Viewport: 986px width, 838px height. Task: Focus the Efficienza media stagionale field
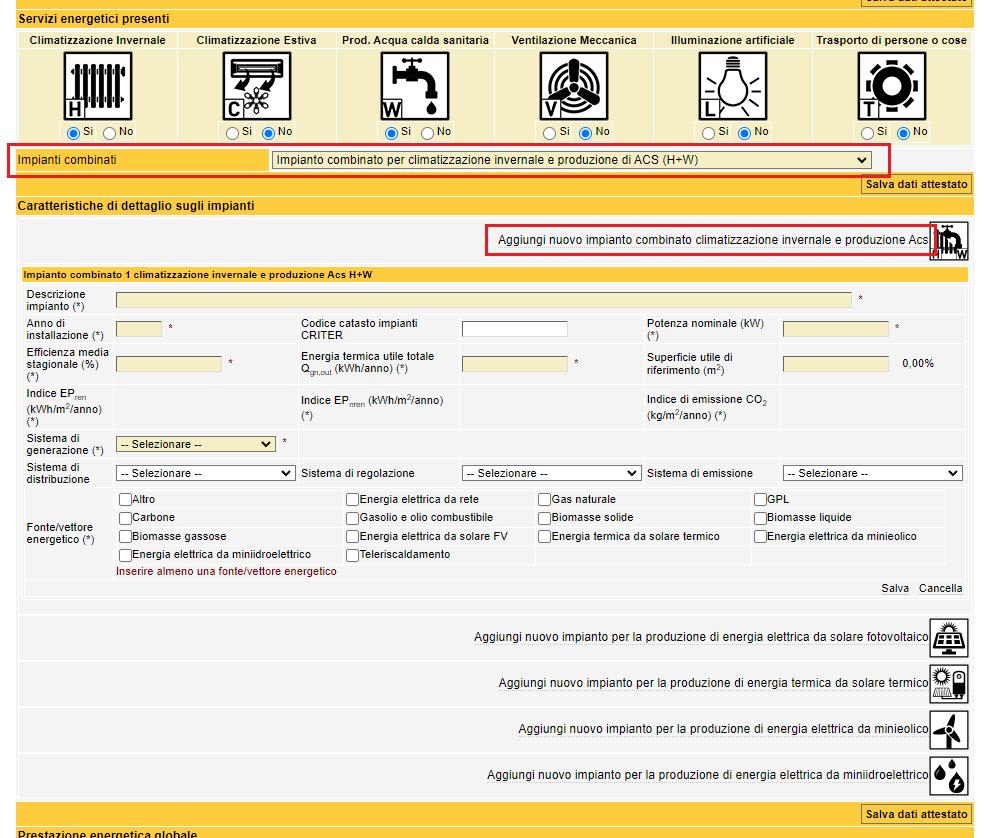[x=169, y=364]
